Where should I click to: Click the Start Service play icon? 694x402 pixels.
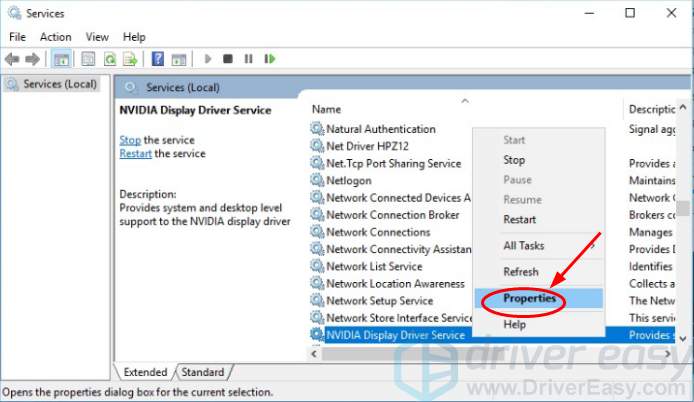coord(208,59)
